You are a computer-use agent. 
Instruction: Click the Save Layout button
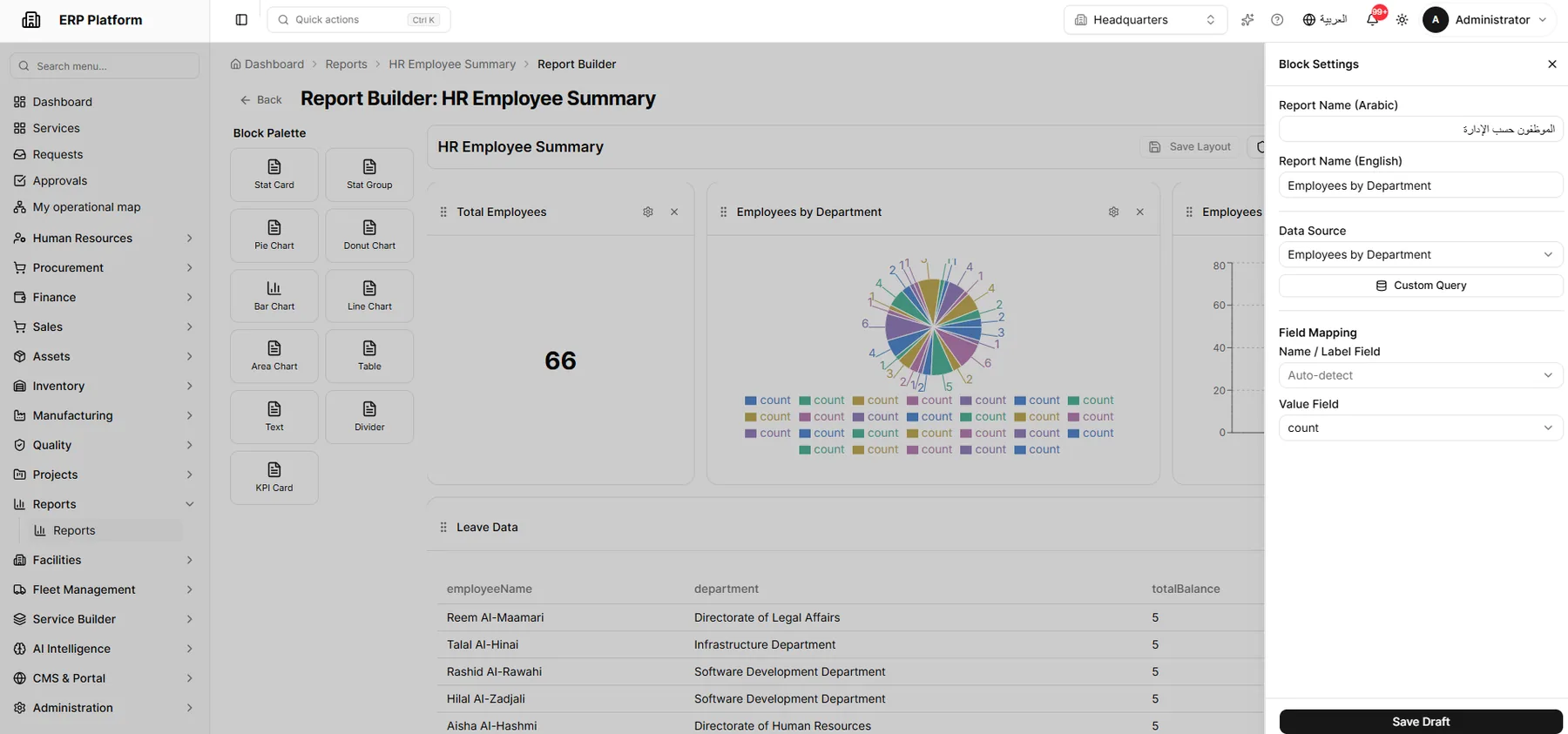[x=1190, y=147]
